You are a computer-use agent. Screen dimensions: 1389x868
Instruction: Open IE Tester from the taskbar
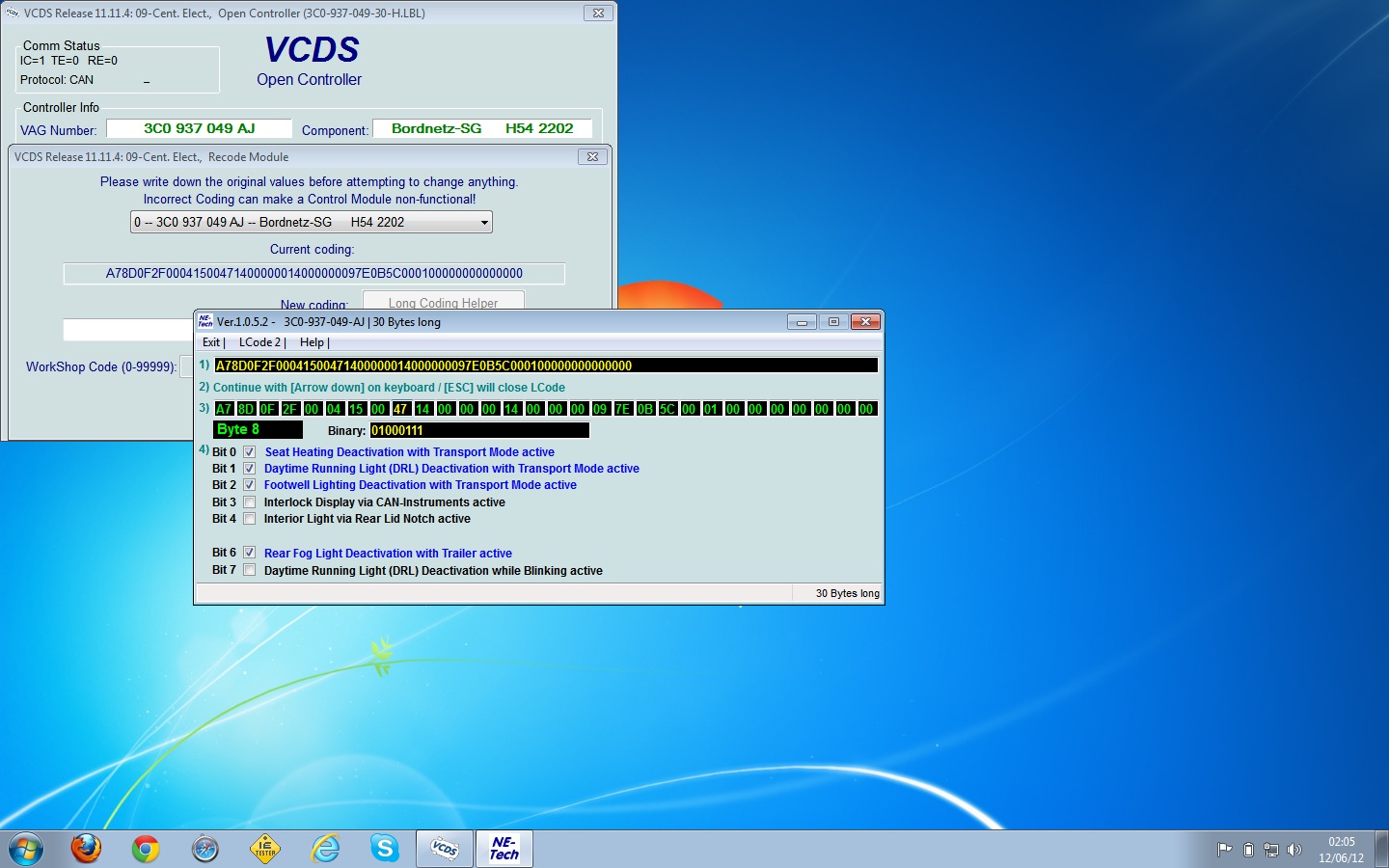tap(265, 849)
